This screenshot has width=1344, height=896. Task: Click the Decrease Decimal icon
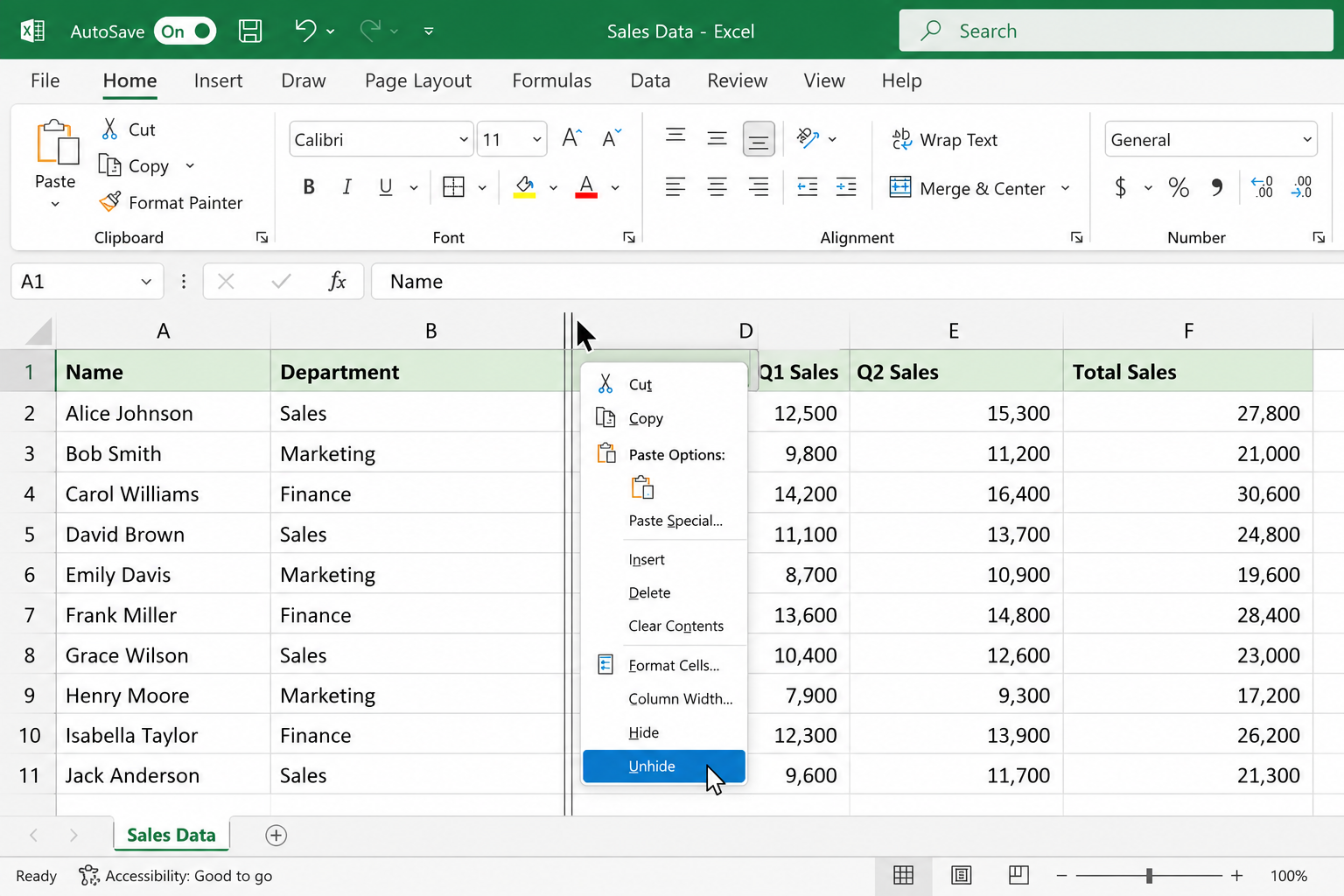coord(1301,187)
